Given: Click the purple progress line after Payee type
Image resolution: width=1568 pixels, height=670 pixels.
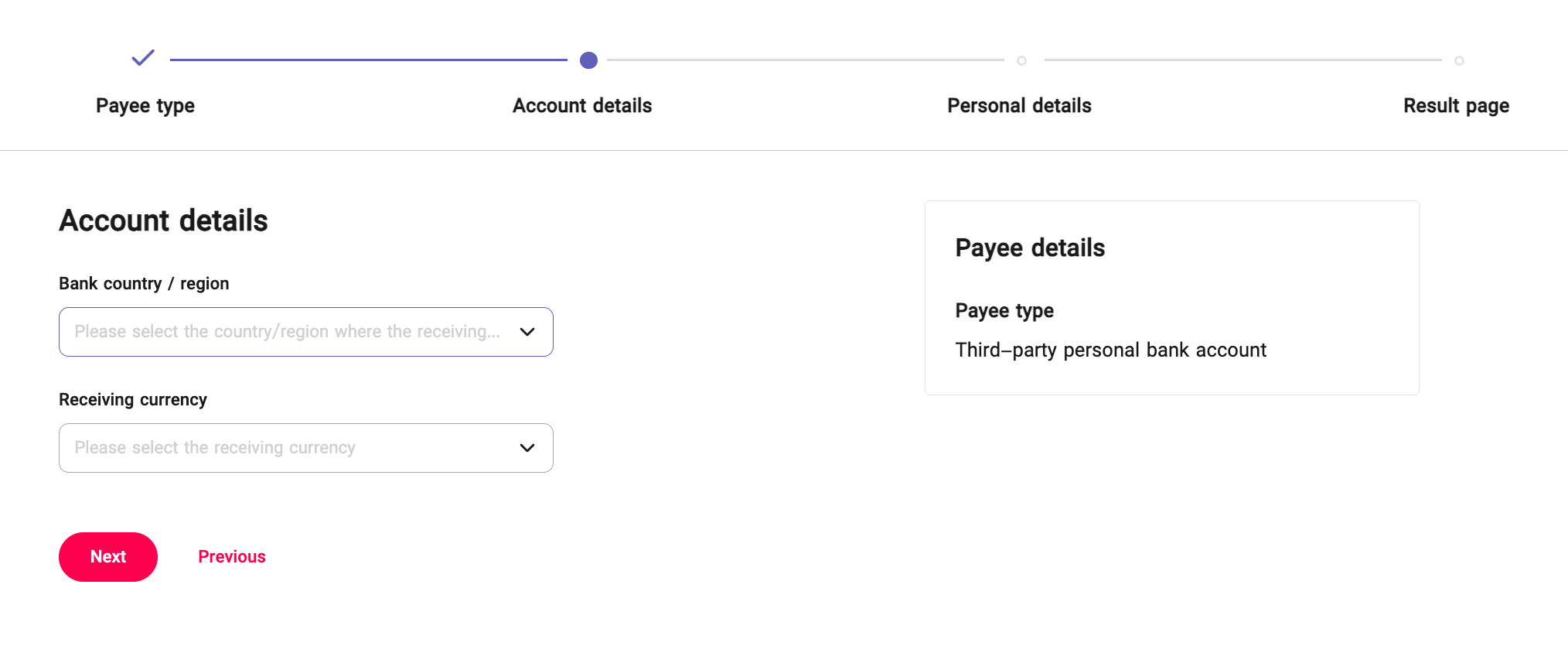Looking at the screenshot, I should click(368, 60).
